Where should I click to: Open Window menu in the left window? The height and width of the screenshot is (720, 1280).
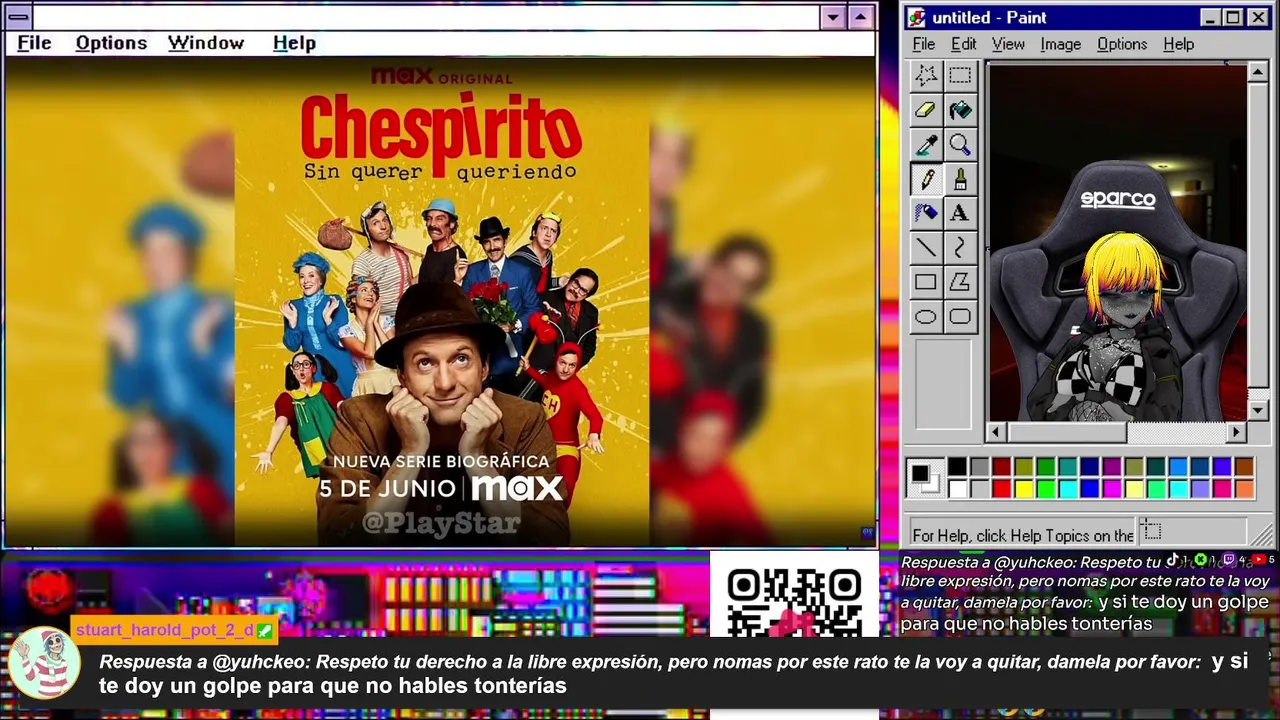(206, 43)
